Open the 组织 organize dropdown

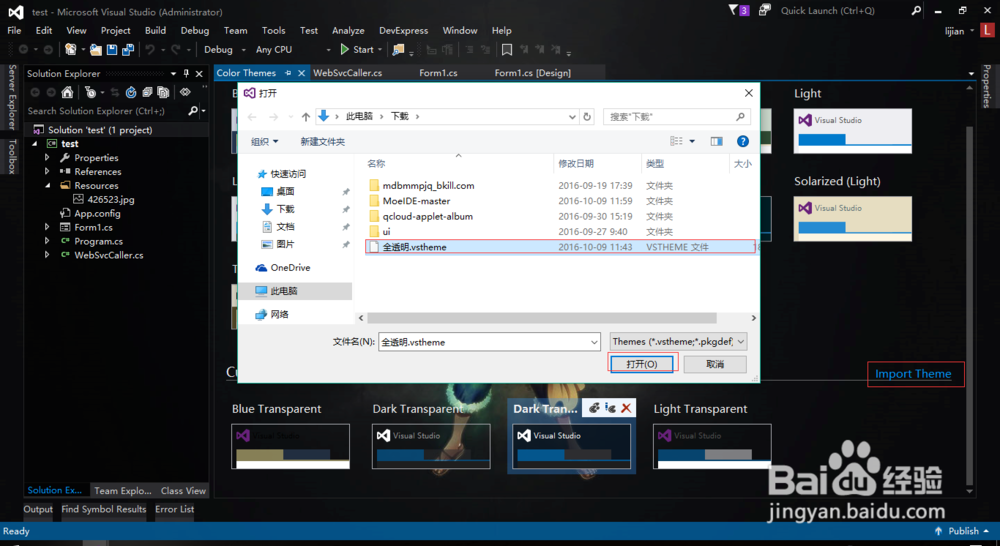pos(264,142)
